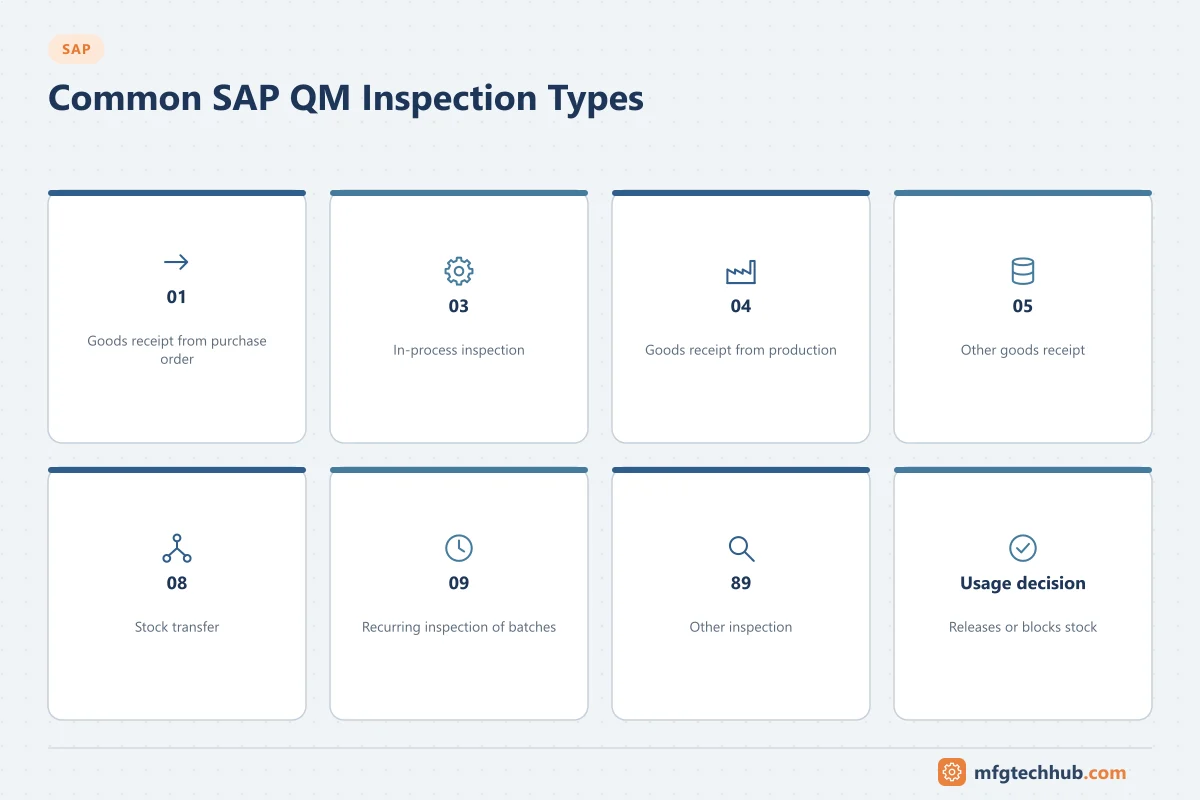The image size is (1200, 800).
Task: Click the In-process inspection label
Action: (459, 350)
